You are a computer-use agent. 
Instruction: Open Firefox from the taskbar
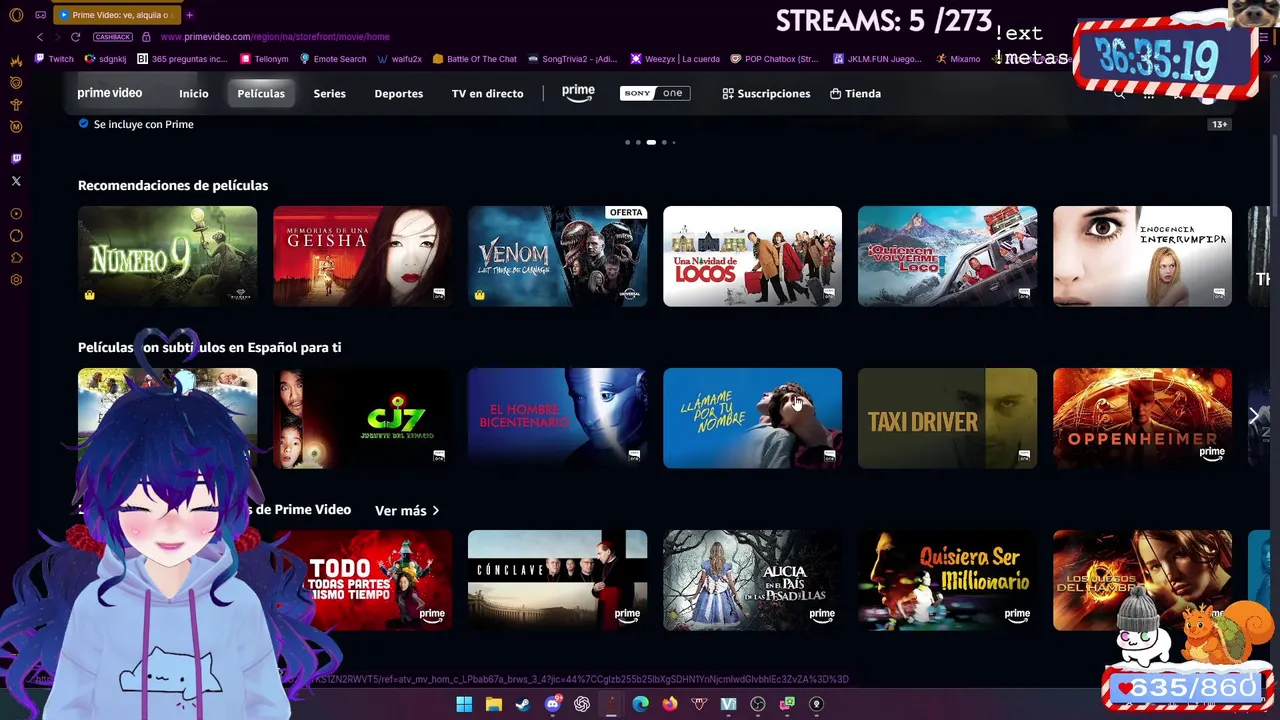tap(670, 704)
